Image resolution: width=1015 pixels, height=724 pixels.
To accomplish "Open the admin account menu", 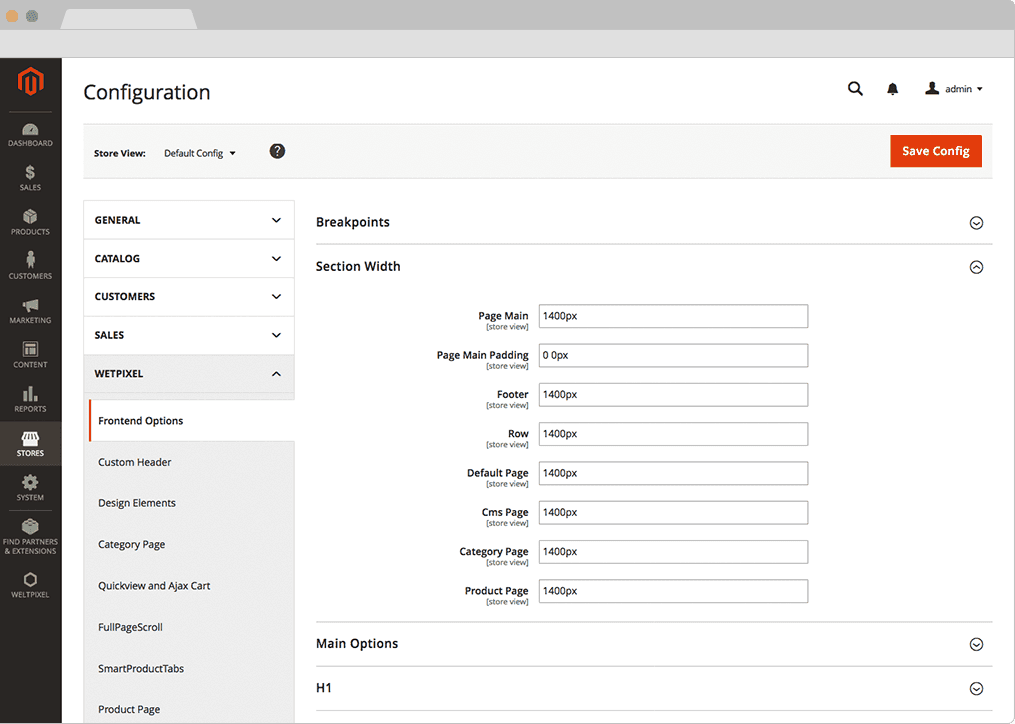I will click(x=954, y=89).
